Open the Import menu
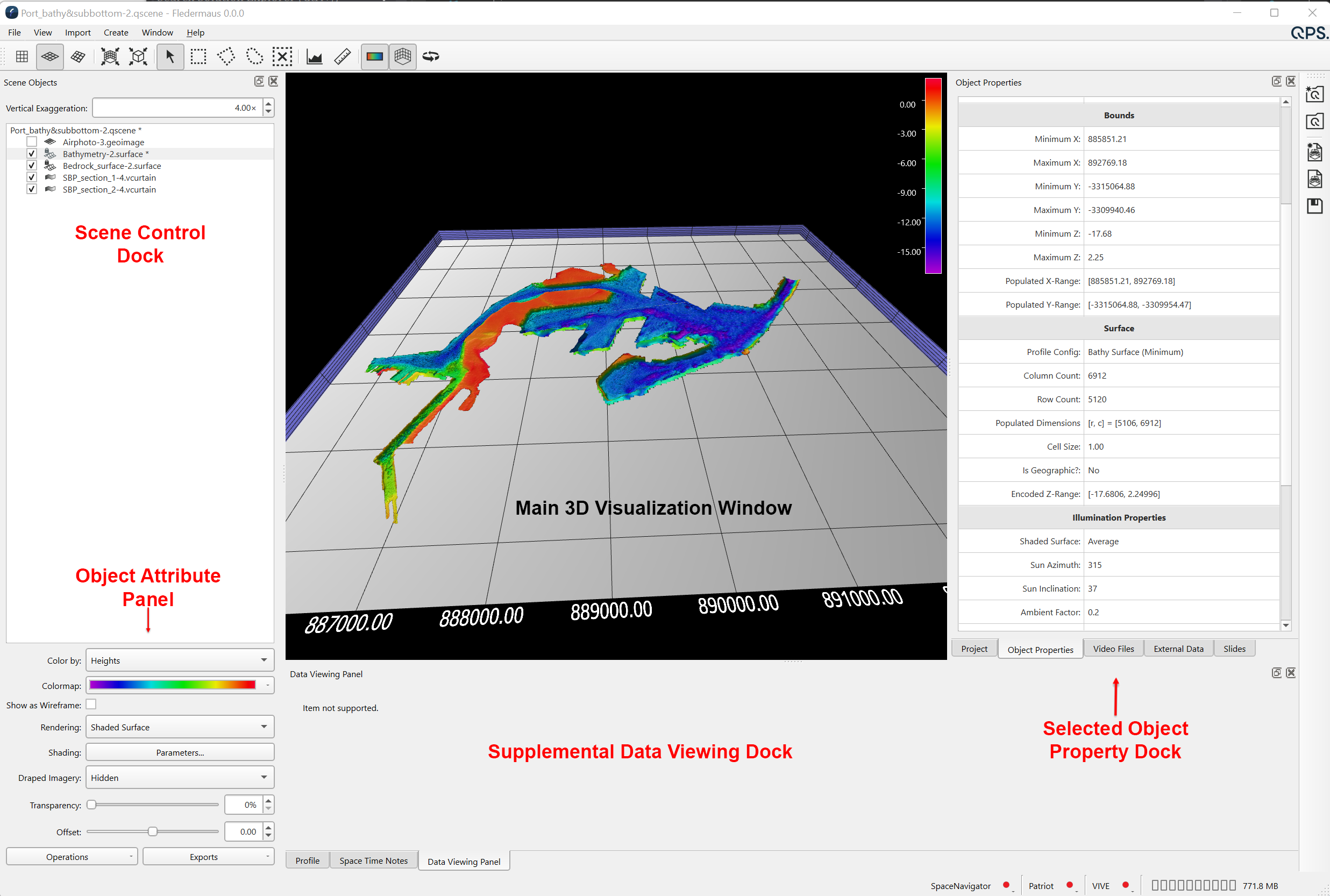This screenshot has height=896, width=1330. (x=77, y=33)
